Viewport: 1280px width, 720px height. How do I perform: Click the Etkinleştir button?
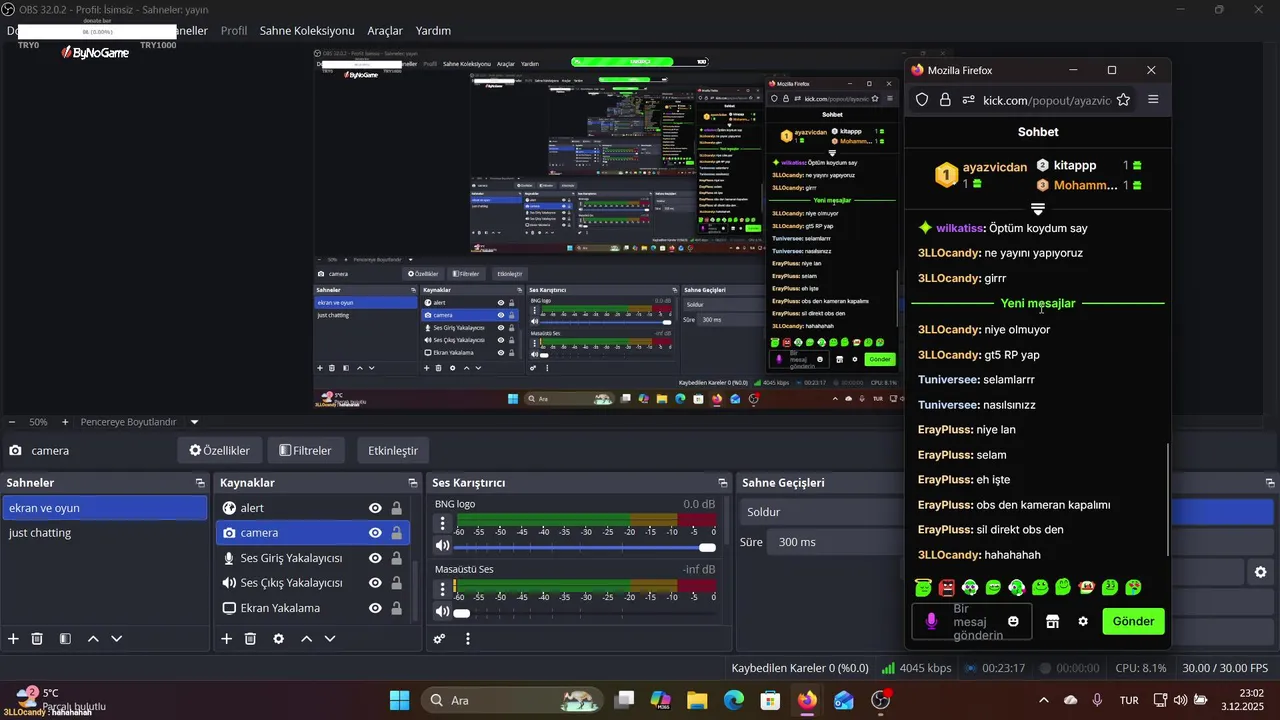pyautogui.click(x=393, y=451)
